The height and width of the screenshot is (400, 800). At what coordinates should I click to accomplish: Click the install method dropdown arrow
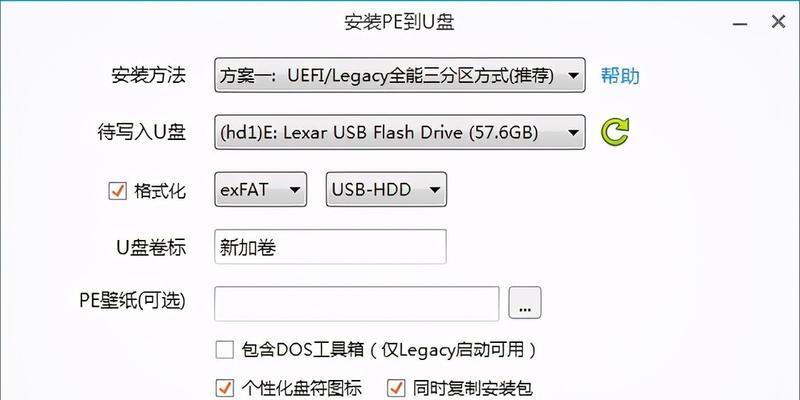click(x=573, y=76)
